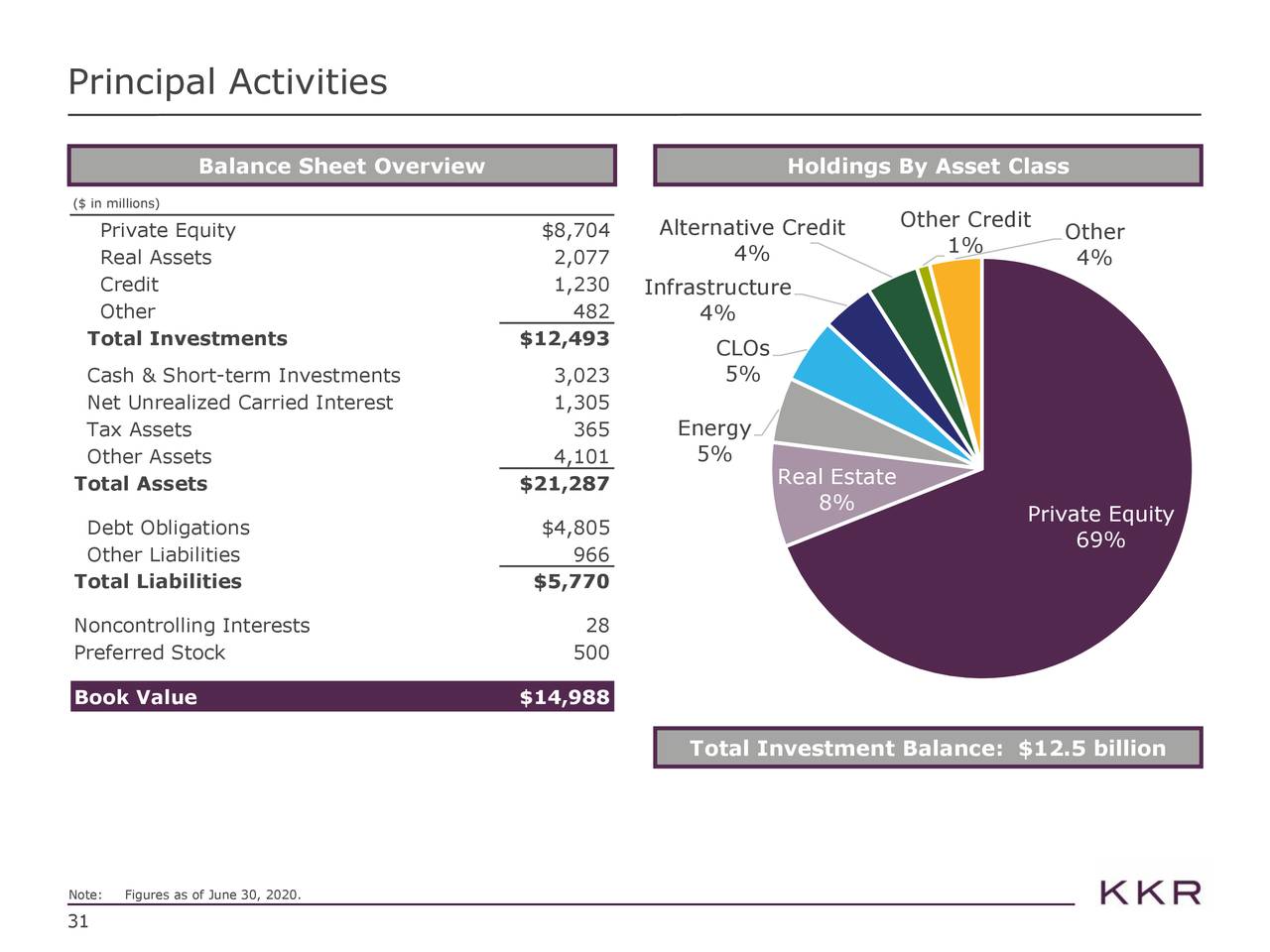Click the 1,305 carried interest value
The height and width of the screenshot is (952, 1270).
coord(581,403)
